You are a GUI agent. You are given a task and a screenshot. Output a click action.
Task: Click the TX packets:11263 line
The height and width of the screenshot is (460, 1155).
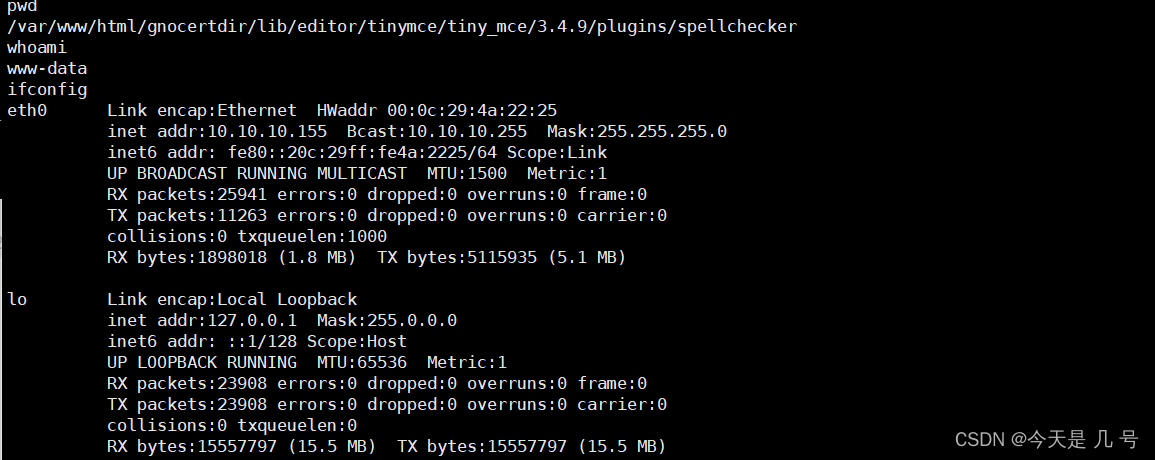tap(387, 216)
